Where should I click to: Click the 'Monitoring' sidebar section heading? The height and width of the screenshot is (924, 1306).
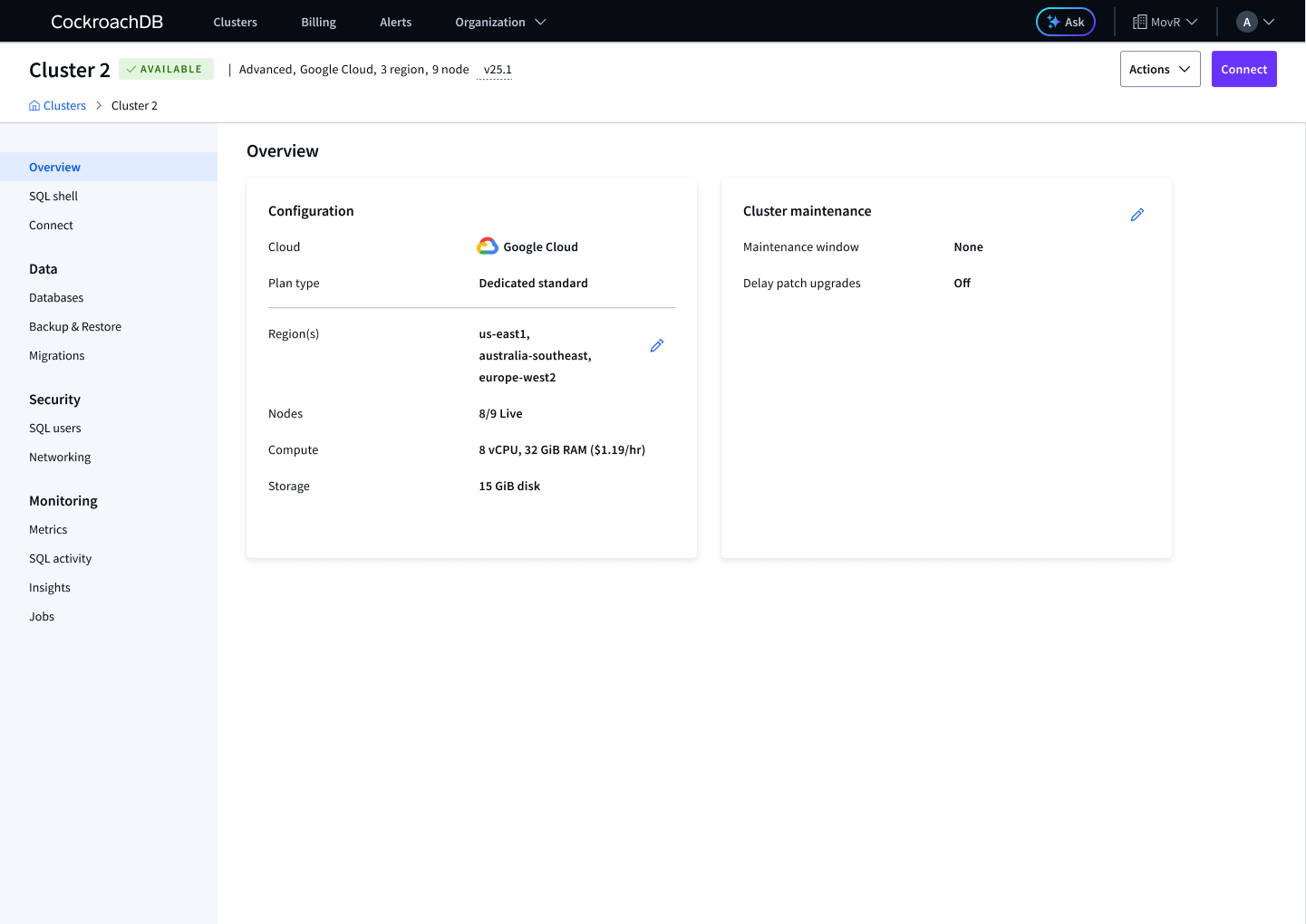(63, 501)
